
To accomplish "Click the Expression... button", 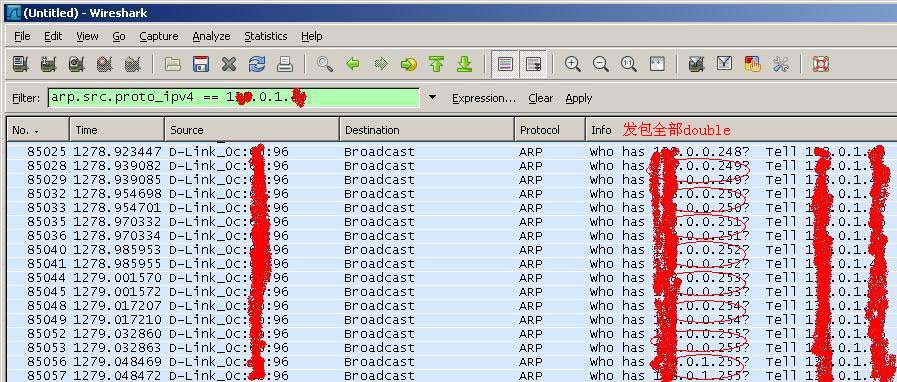I will coord(484,98).
